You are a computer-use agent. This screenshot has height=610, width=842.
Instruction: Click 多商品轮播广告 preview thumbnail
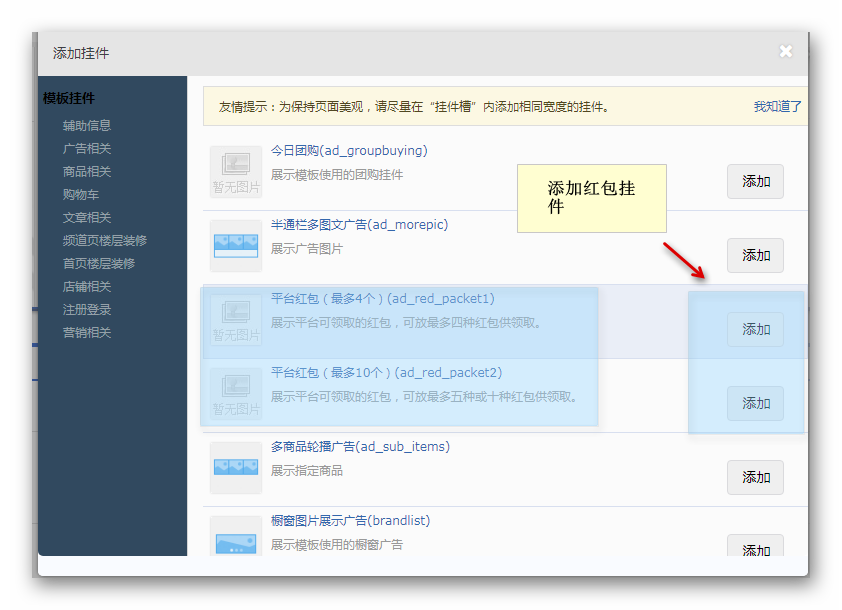[x=236, y=468]
